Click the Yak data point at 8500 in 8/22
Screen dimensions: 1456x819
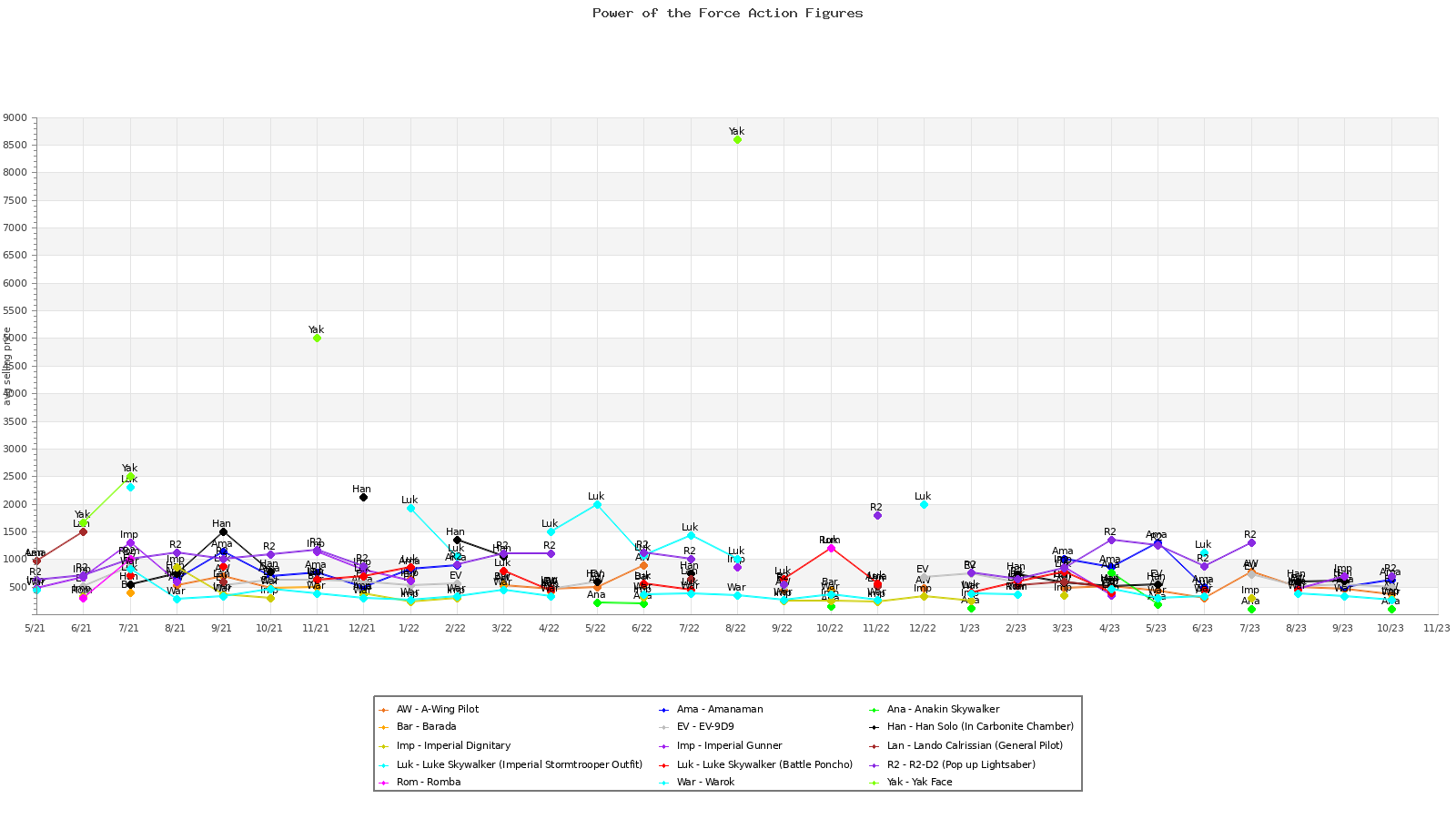pyautogui.click(x=737, y=139)
